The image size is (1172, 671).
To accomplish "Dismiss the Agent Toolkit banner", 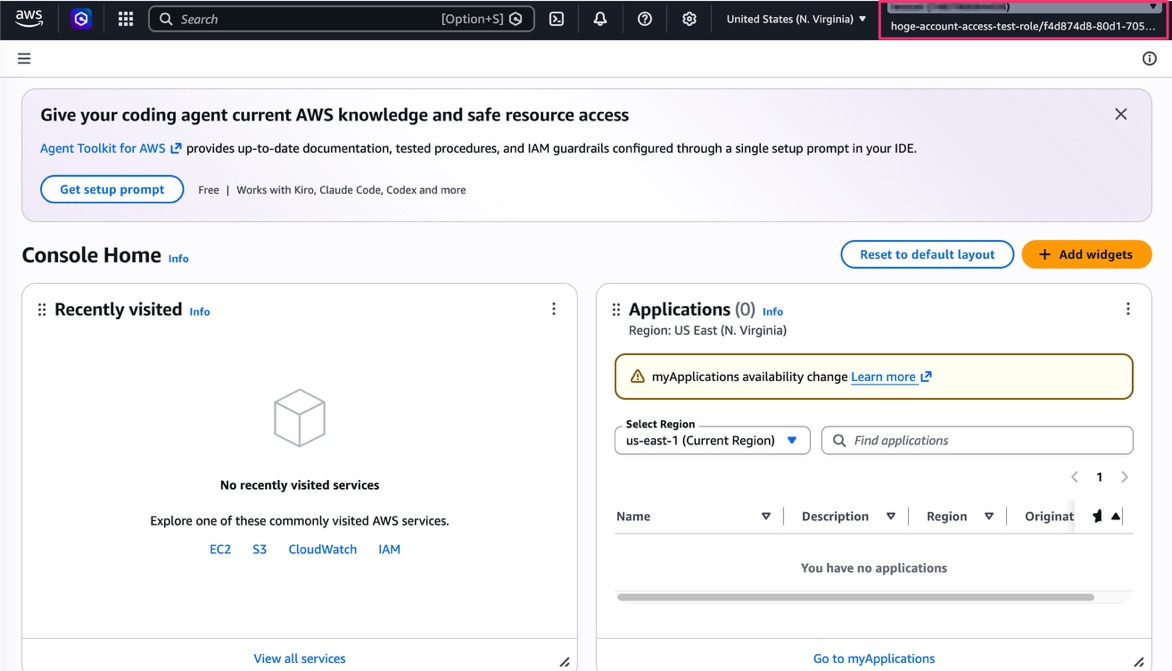I will coord(1120,114).
